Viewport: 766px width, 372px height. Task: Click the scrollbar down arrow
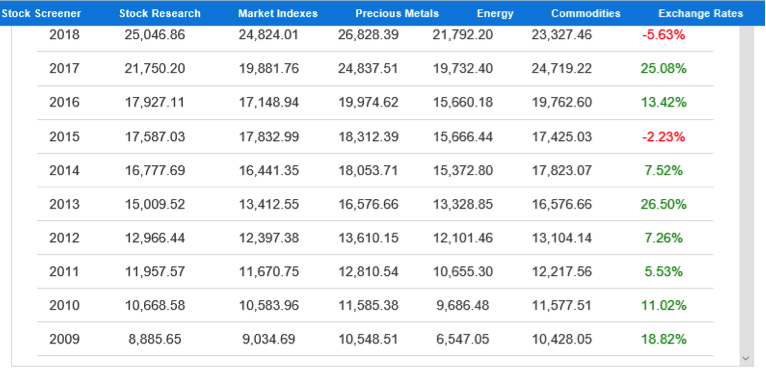coord(745,358)
